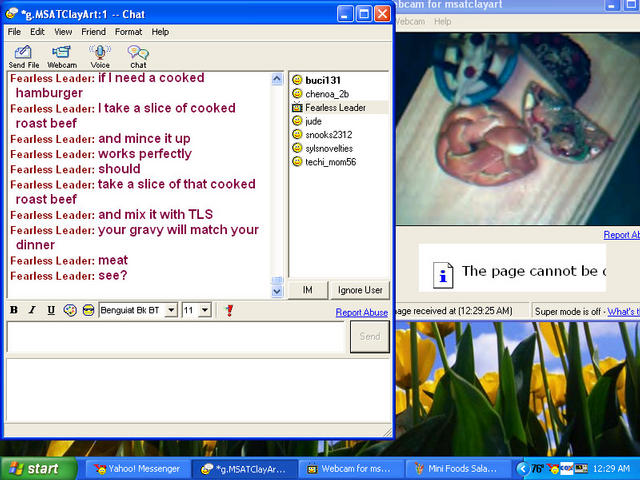Open the Webcam toolbar icon

tap(62, 56)
